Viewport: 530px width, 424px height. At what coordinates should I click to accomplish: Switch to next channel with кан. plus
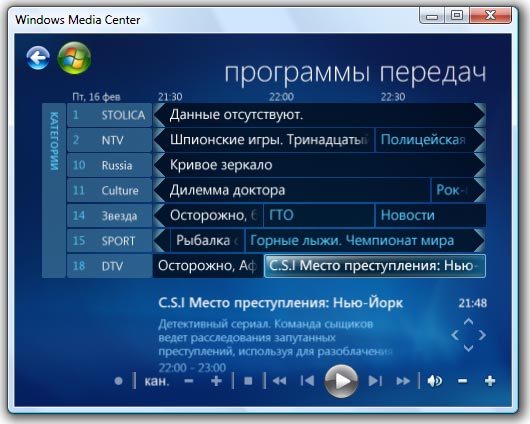[x=216, y=381]
